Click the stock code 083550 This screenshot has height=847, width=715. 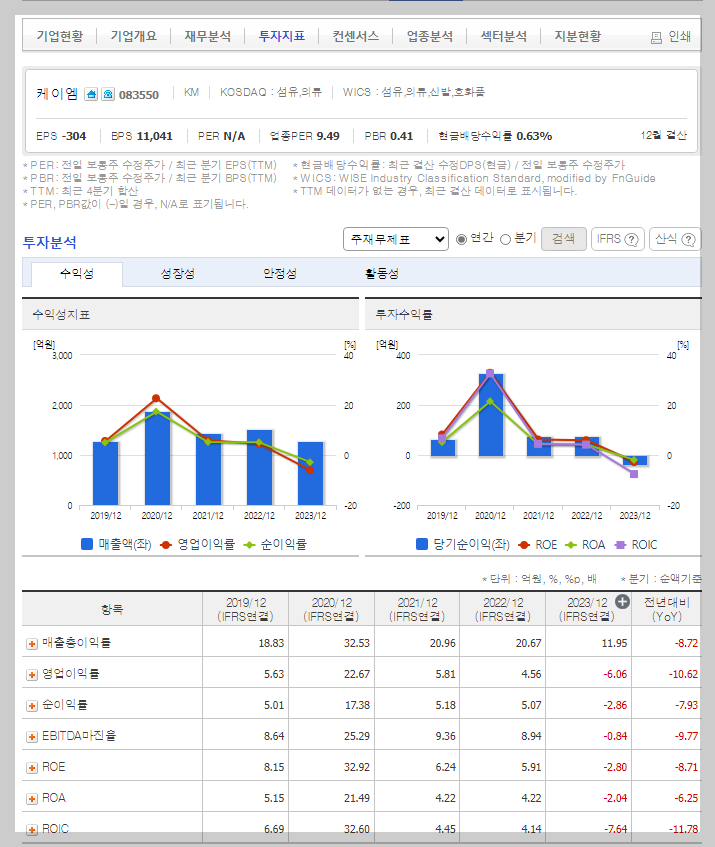[139, 95]
